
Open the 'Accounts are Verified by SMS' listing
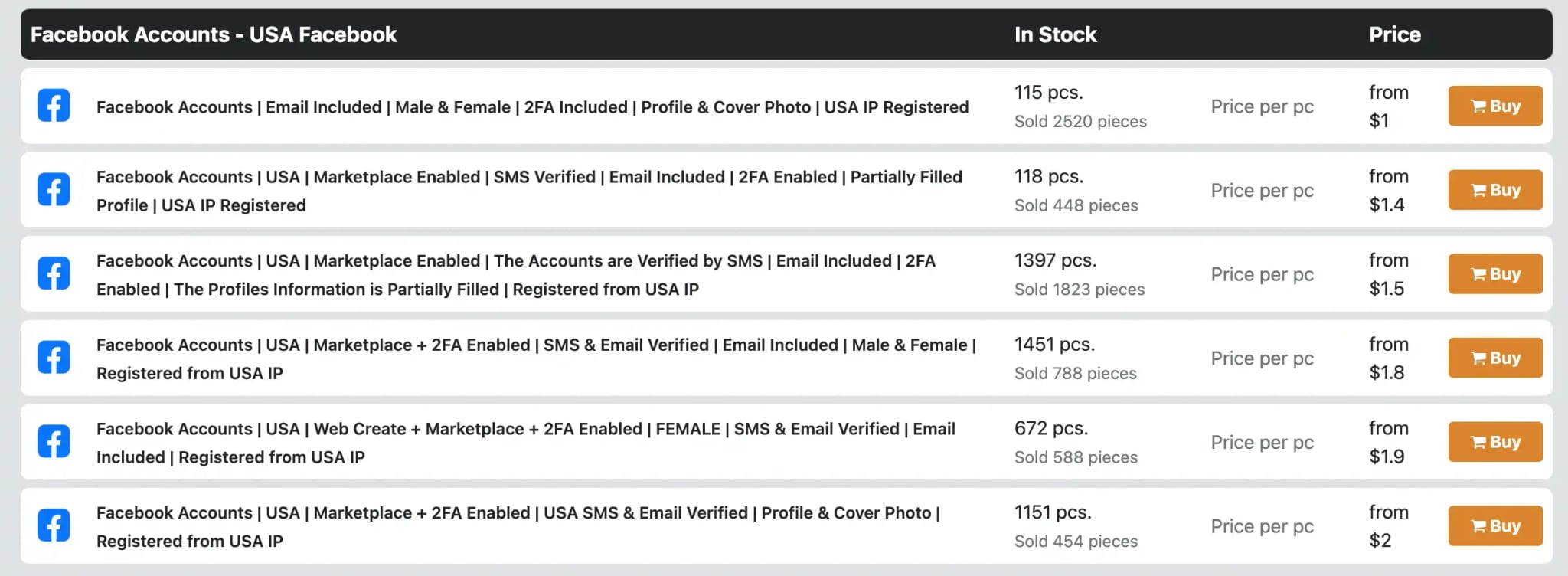click(x=516, y=275)
